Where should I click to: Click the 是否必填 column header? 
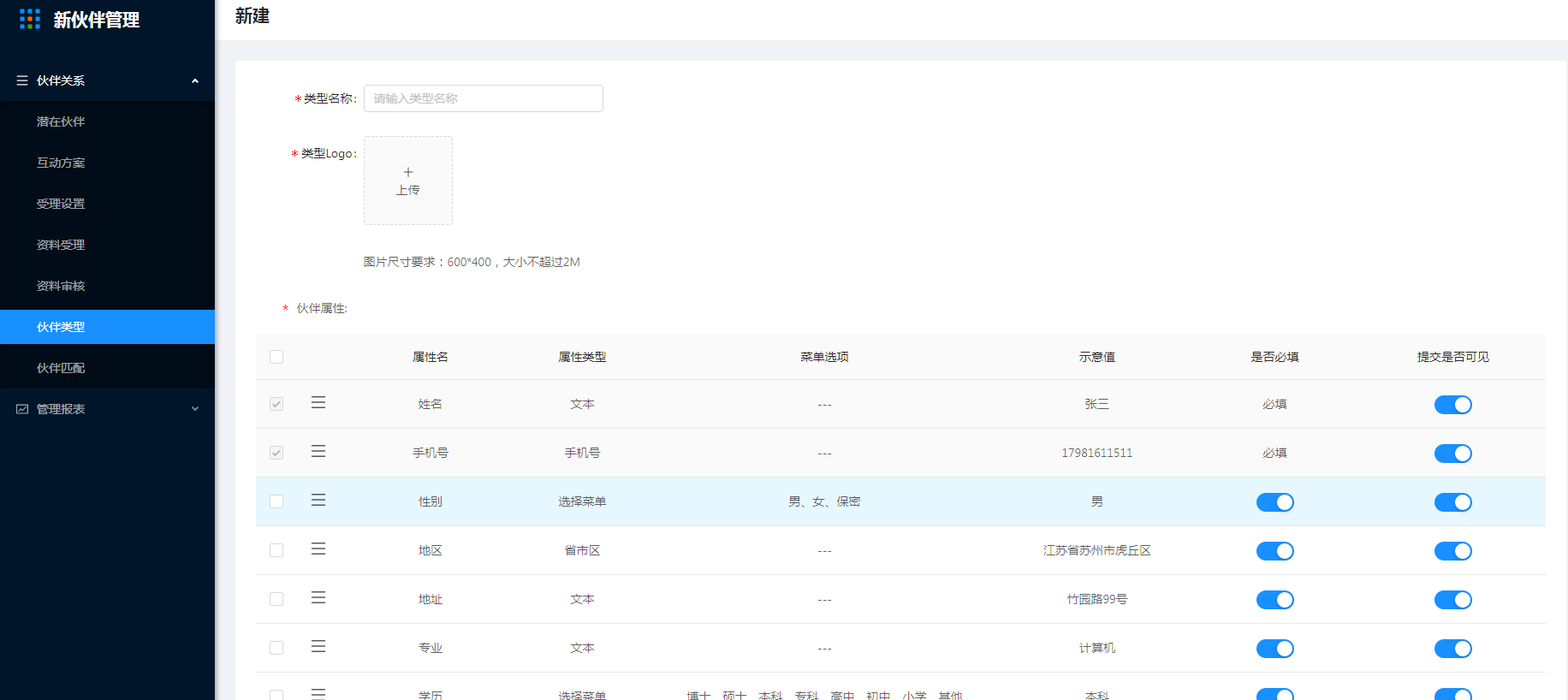(x=1275, y=357)
